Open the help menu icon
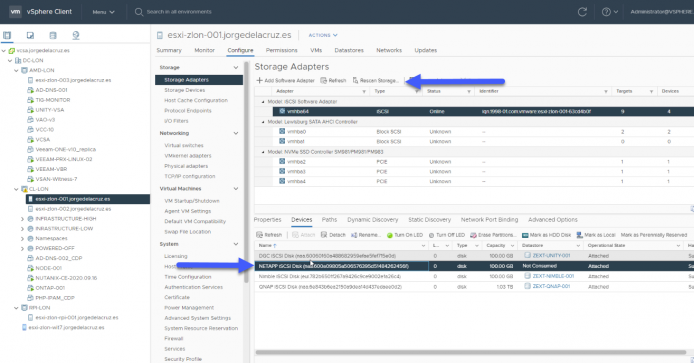The image size is (694, 363). point(609,12)
